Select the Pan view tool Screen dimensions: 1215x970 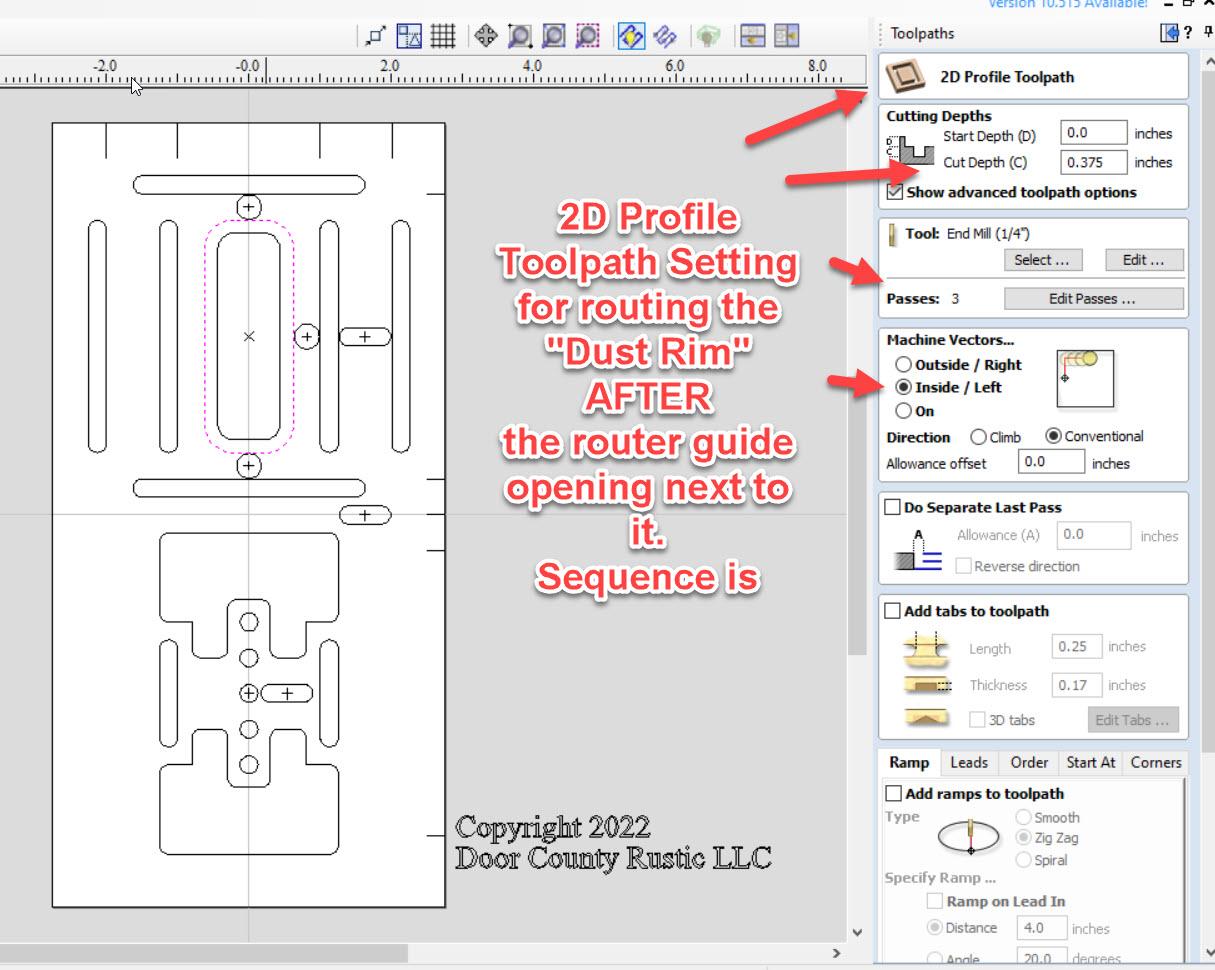pyautogui.click(x=486, y=37)
